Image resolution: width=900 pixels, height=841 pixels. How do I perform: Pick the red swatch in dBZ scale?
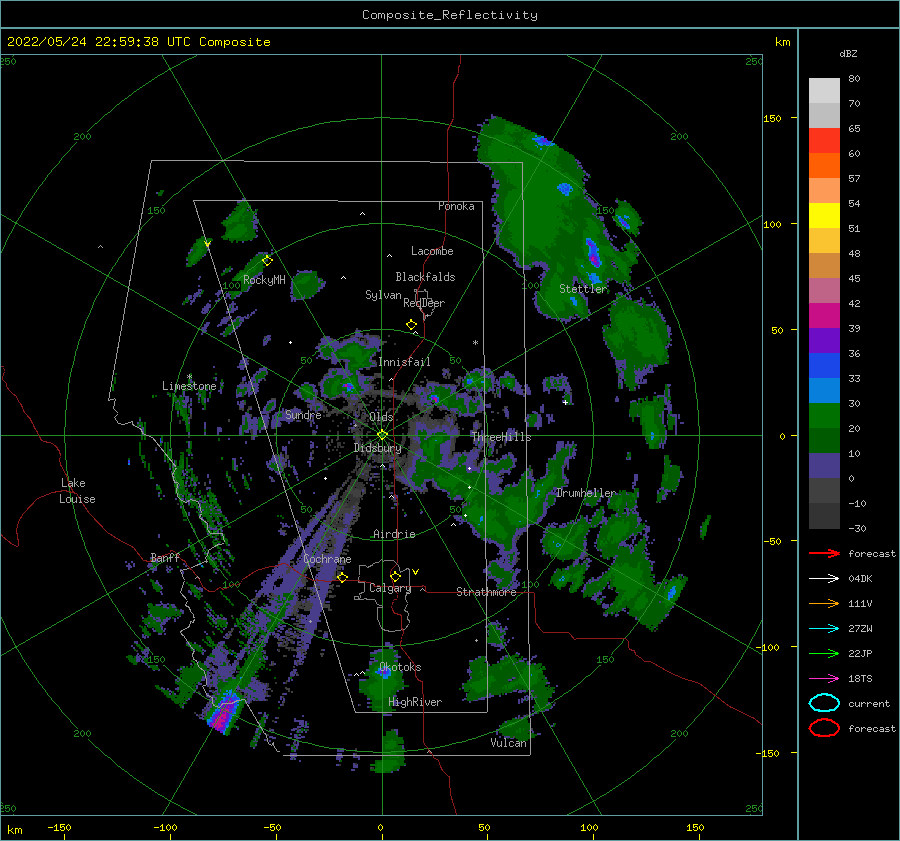click(x=824, y=141)
